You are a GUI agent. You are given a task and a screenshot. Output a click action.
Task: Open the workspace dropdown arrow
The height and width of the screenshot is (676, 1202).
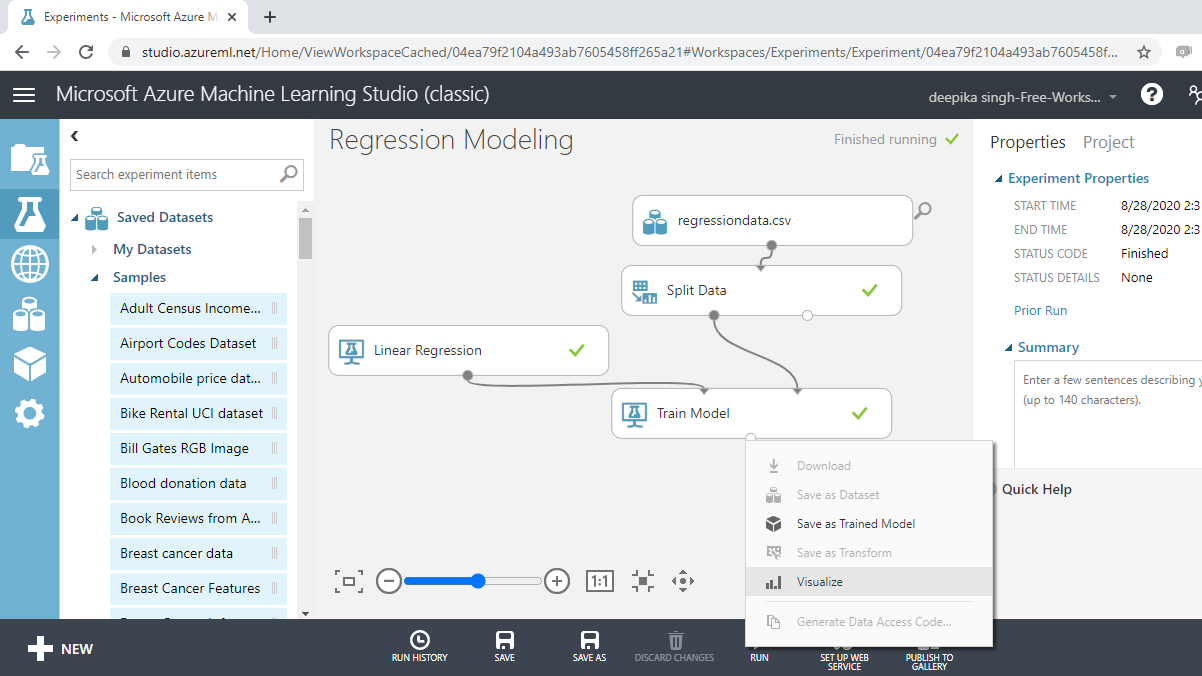[x=1113, y=98]
